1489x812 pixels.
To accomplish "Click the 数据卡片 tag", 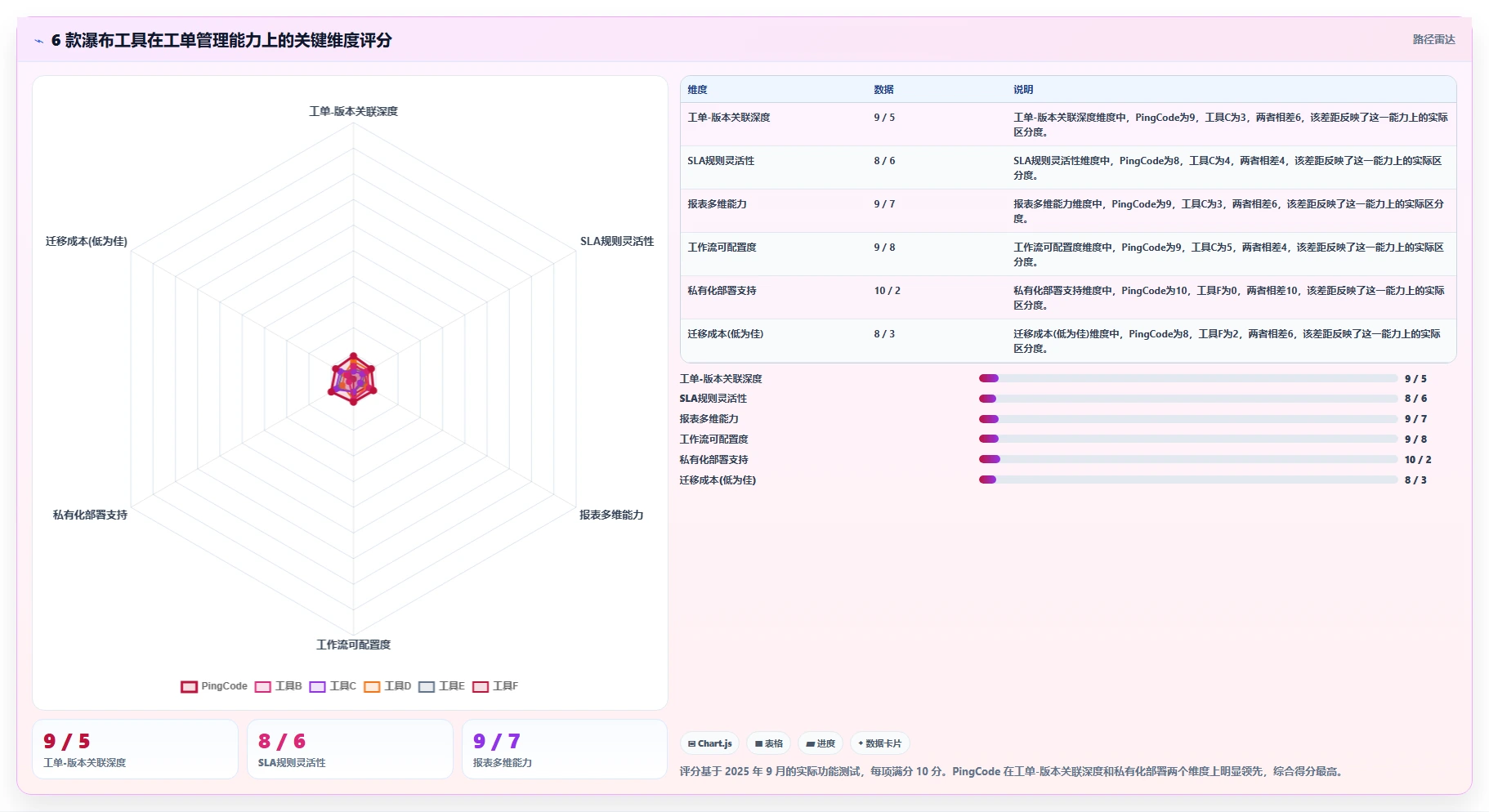I will point(880,743).
